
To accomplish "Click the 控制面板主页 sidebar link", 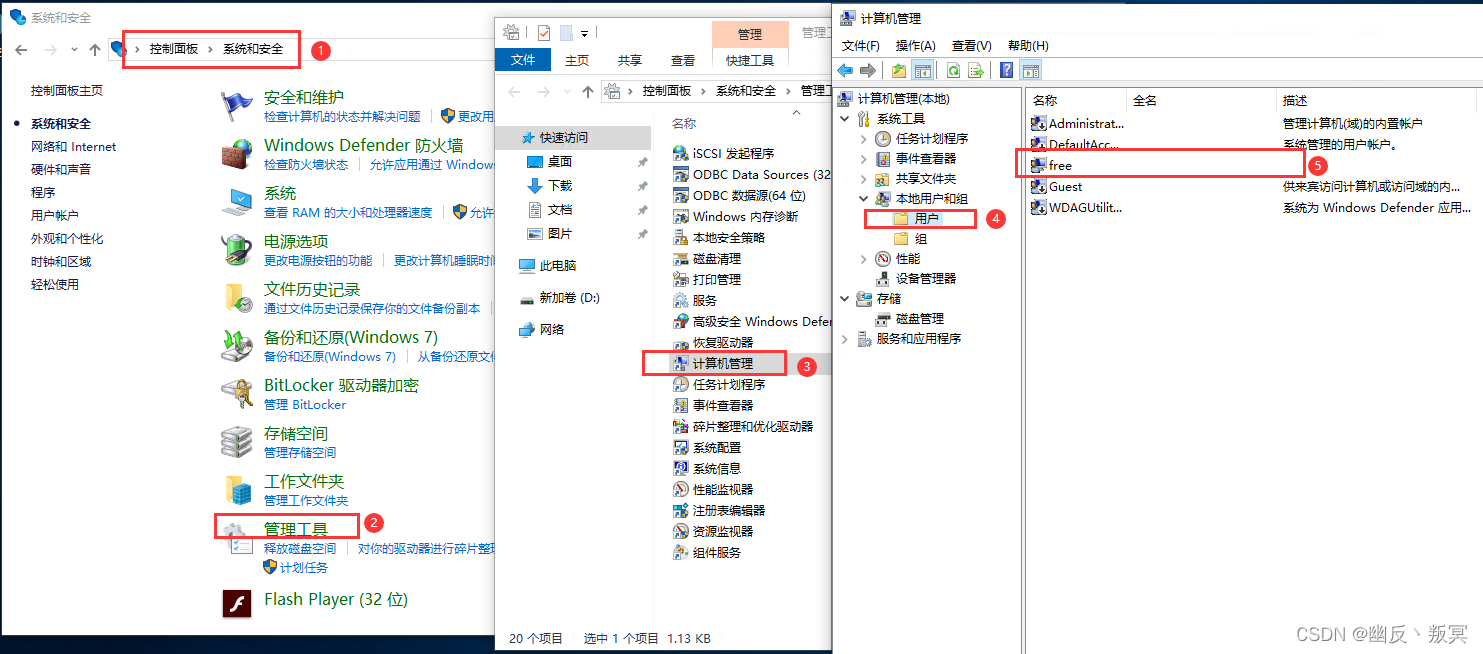I will (67, 91).
